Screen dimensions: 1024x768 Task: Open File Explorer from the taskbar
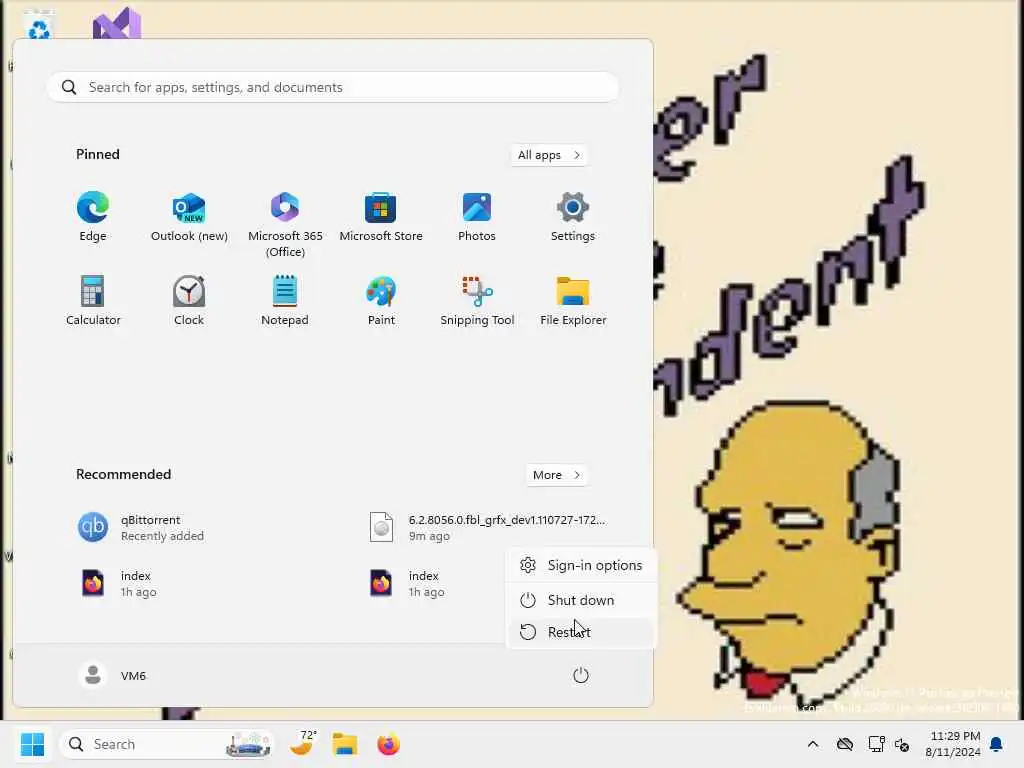click(x=345, y=744)
